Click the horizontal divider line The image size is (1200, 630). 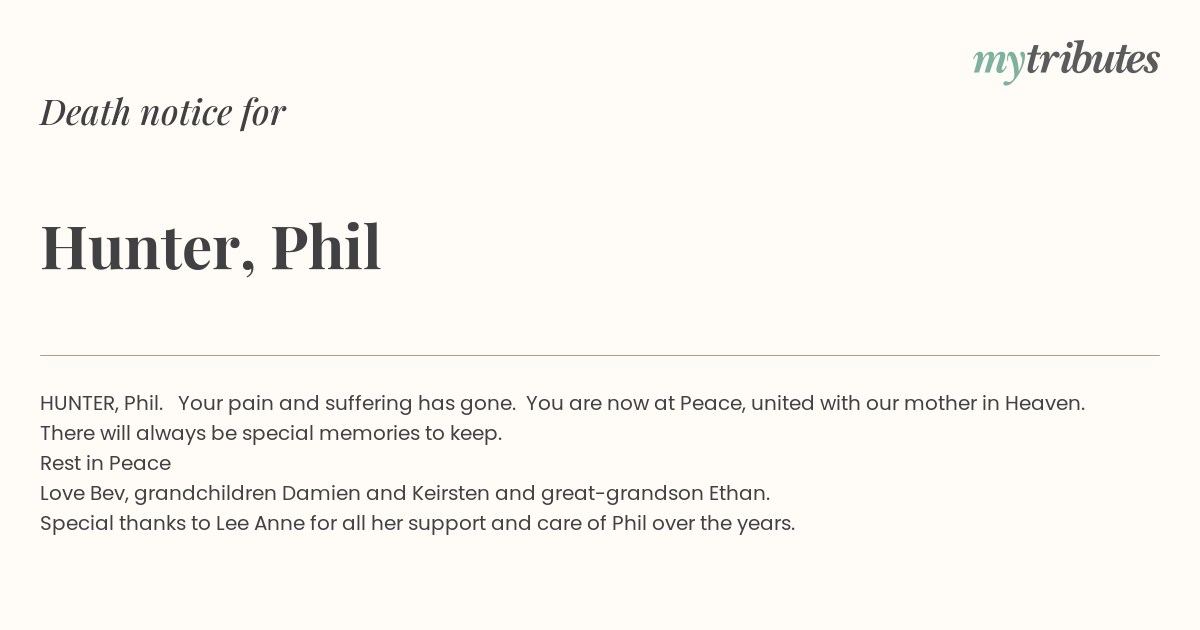point(600,355)
